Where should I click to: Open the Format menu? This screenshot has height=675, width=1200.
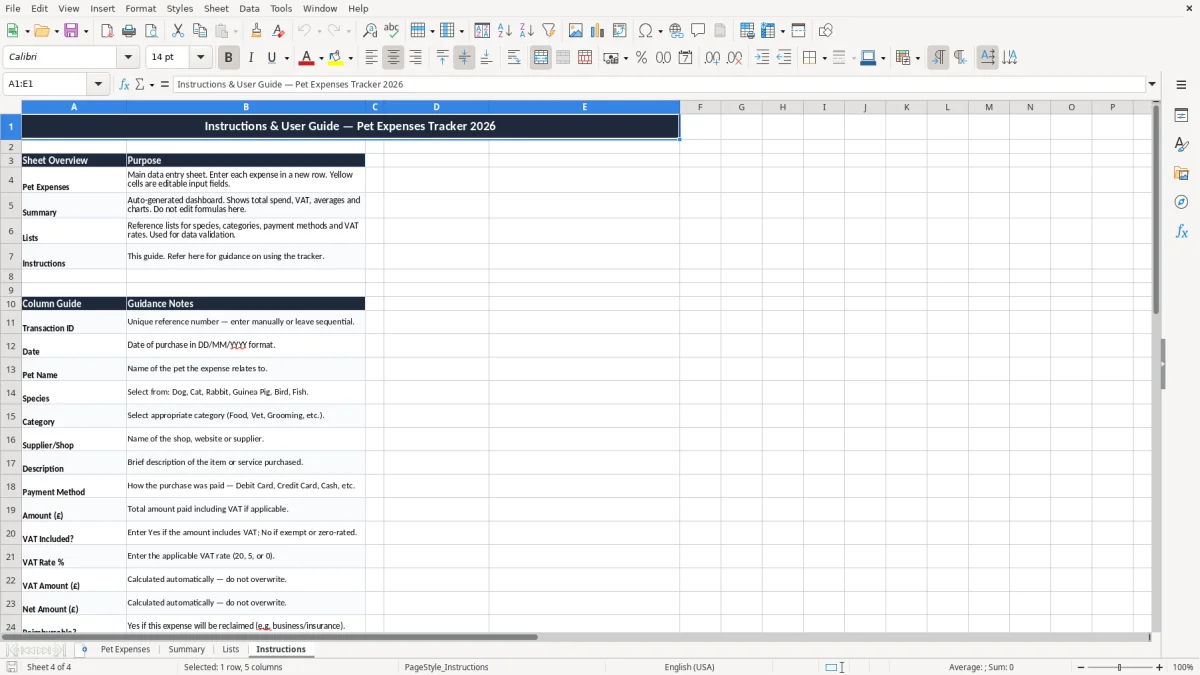[x=140, y=8]
